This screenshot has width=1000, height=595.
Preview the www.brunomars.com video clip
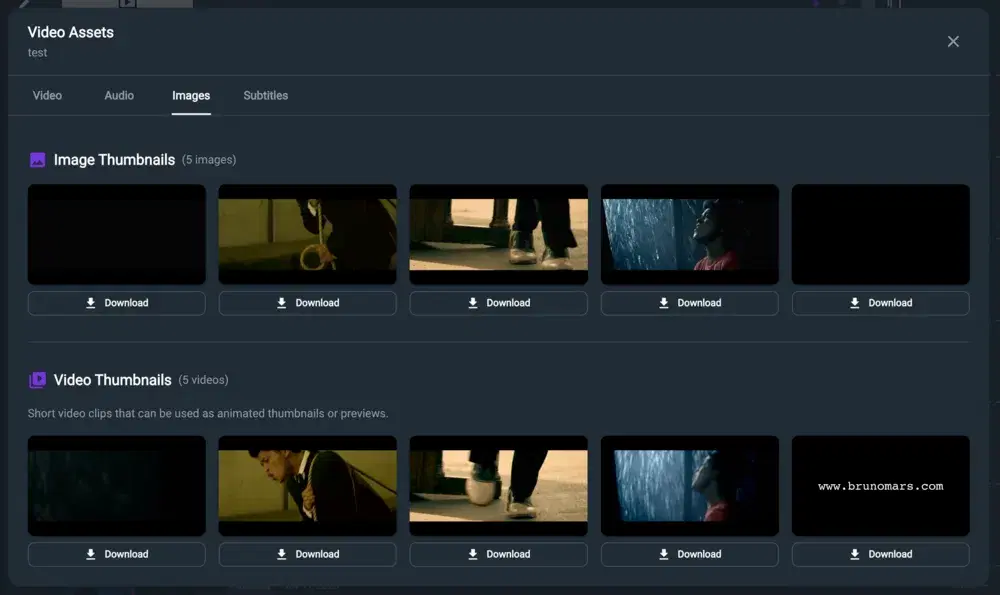880,486
